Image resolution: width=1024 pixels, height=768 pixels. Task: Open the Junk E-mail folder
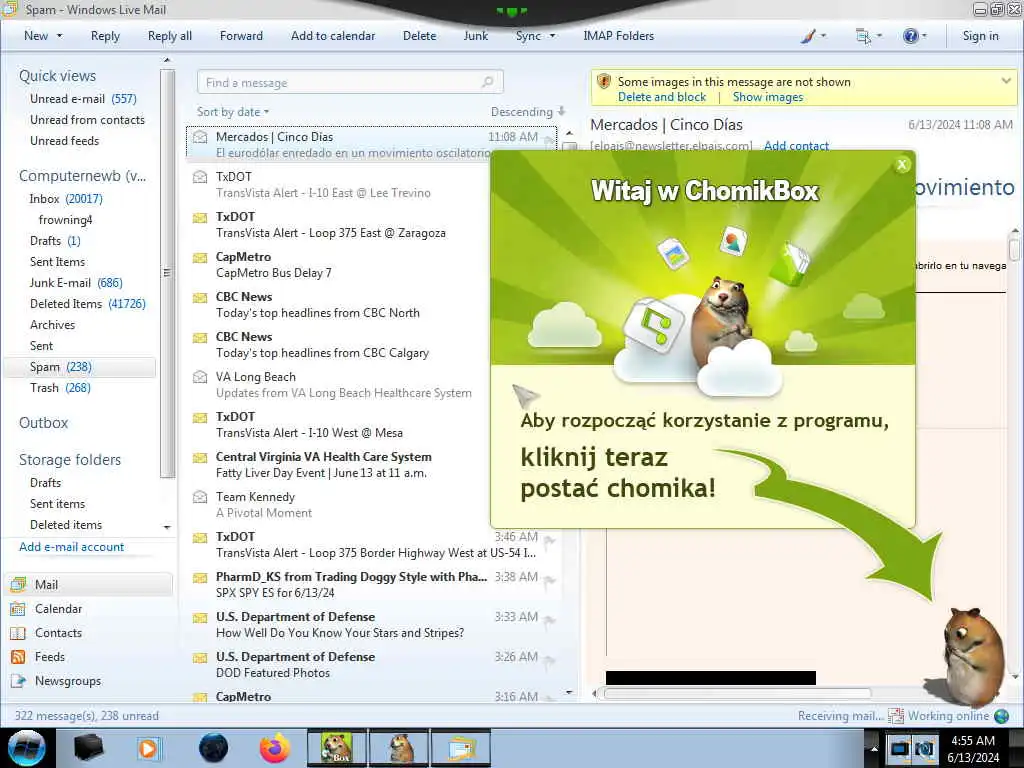tap(76, 283)
